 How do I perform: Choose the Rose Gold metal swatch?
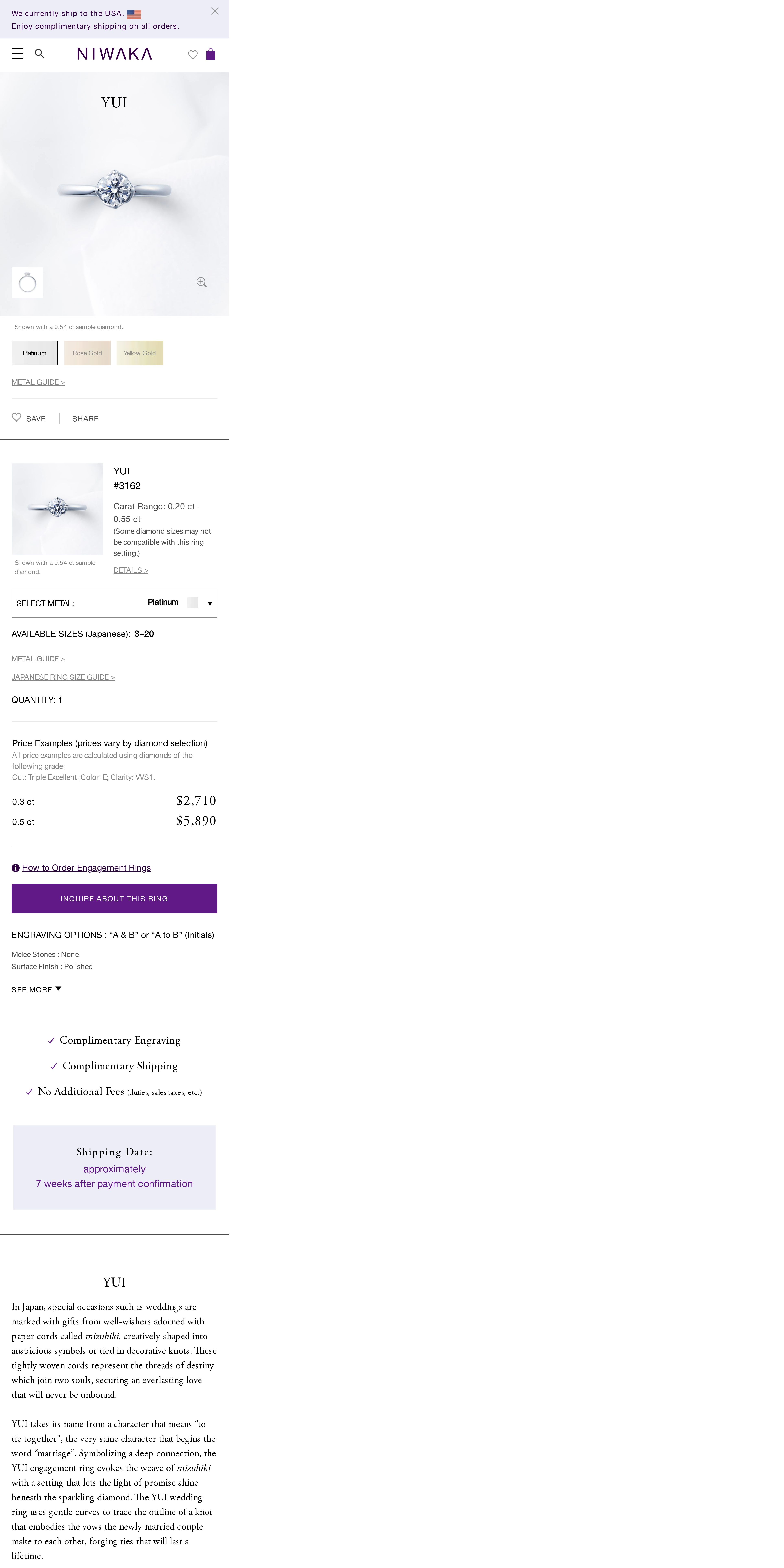click(x=87, y=353)
